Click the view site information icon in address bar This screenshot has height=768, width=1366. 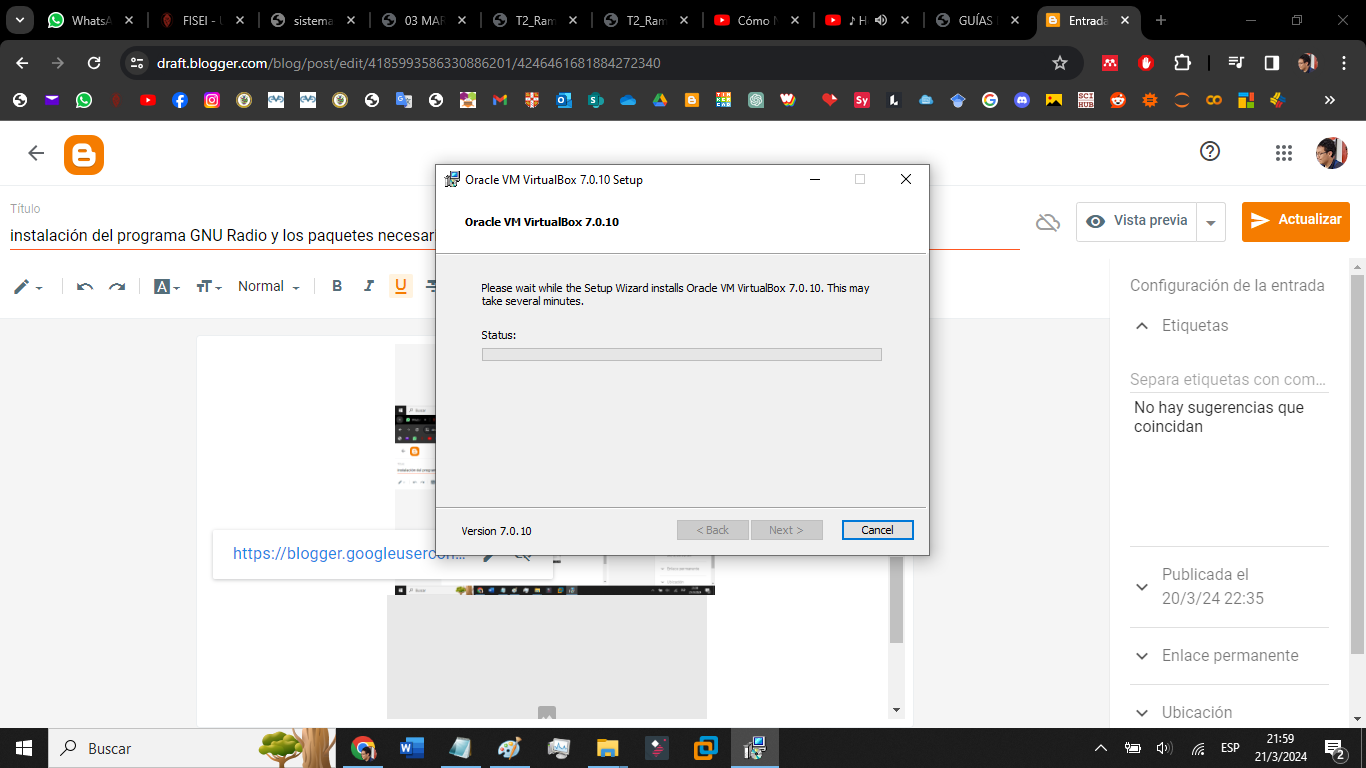[x=138, y=63]
